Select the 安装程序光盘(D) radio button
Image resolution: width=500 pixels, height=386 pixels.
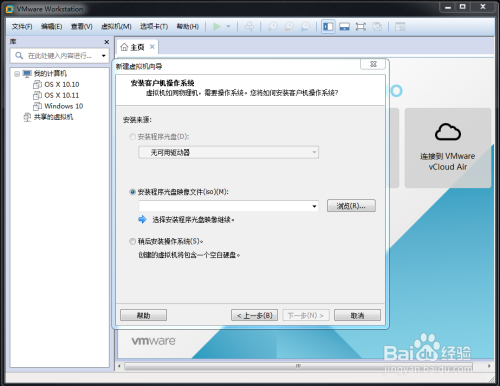click(x=132, y=137)
